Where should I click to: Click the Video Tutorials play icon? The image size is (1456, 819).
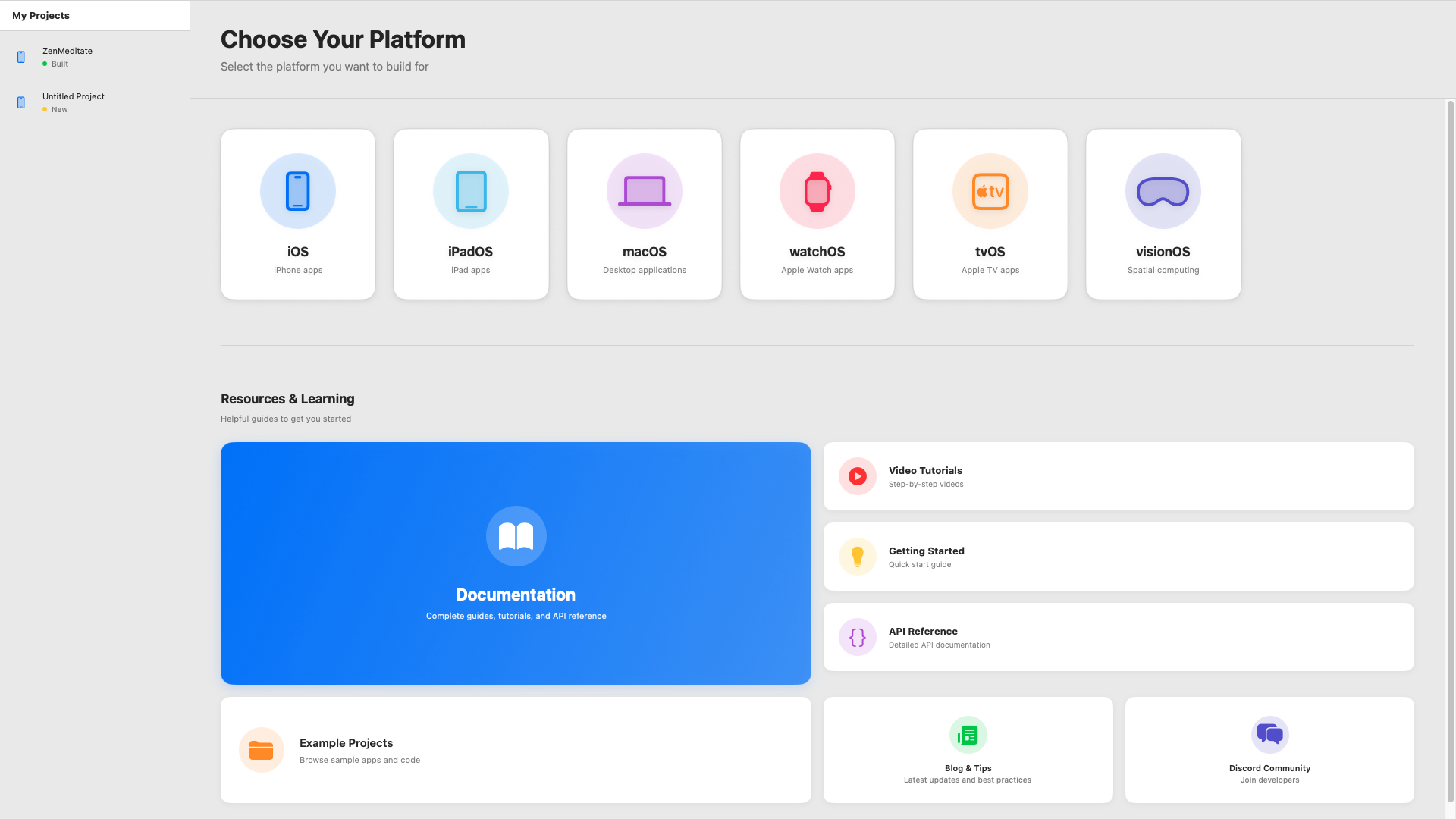(858, 476)
